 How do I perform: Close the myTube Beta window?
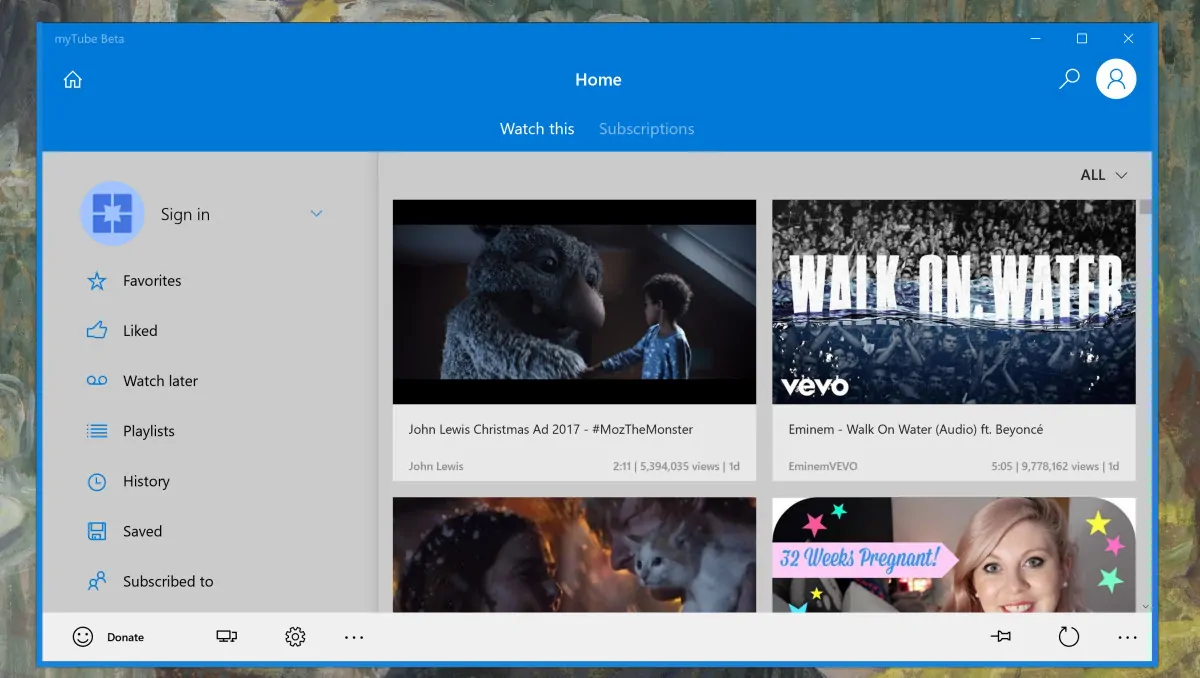click(x=1128, y=39)
